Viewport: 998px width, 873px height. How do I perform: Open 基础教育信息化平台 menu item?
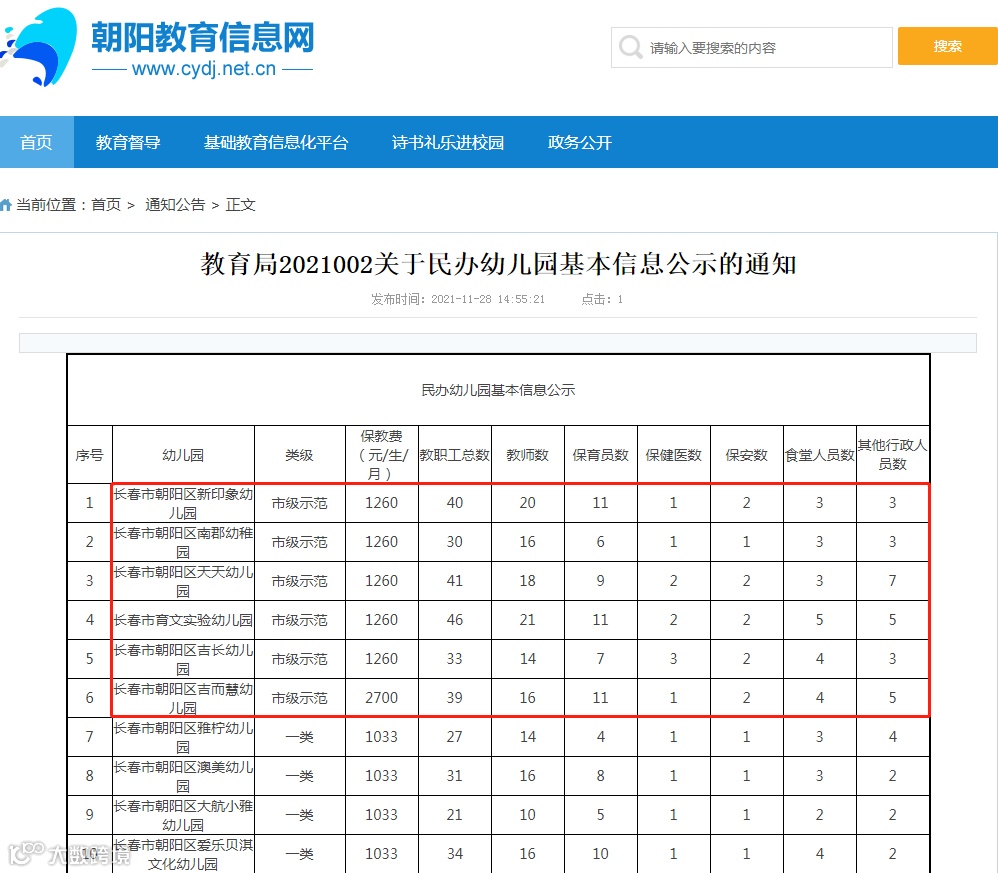(276, 142)
